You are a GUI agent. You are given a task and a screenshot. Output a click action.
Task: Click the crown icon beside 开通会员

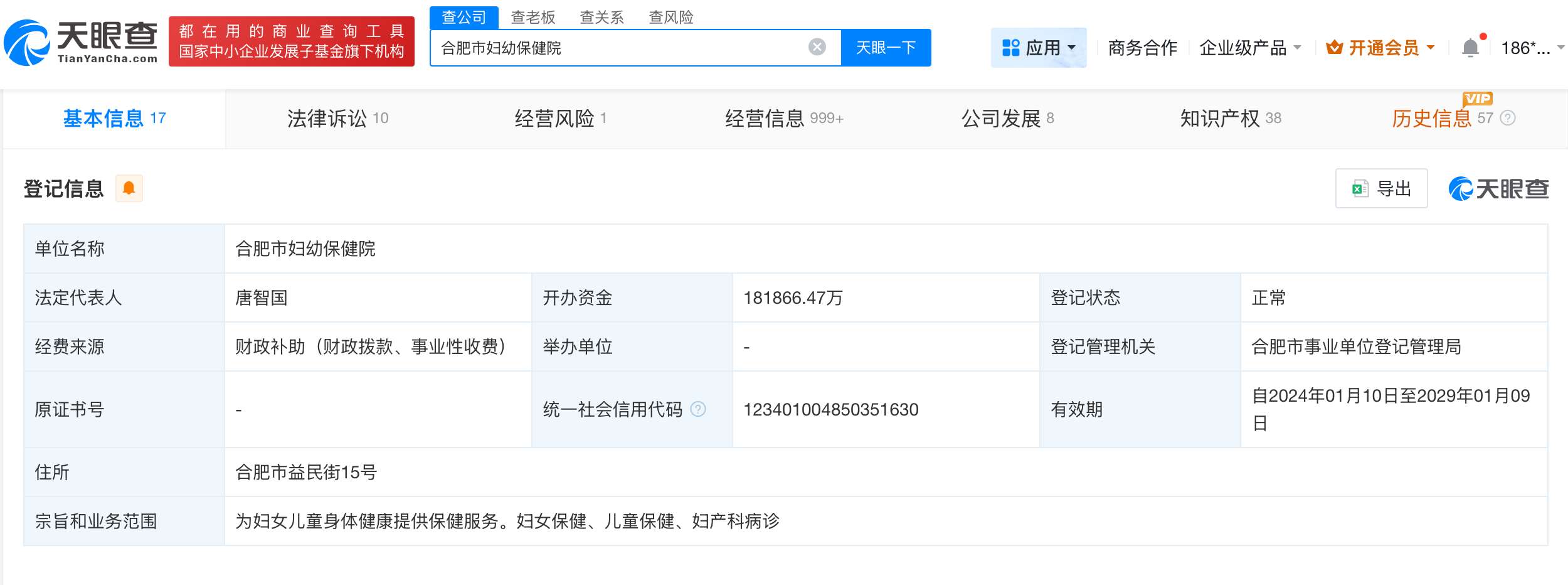click(x=1335, y=46)
